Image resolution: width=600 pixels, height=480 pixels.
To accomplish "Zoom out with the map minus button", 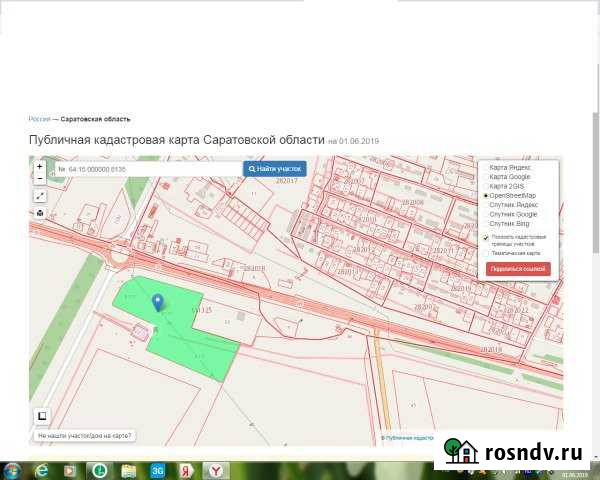I will (x=40, y=178).
